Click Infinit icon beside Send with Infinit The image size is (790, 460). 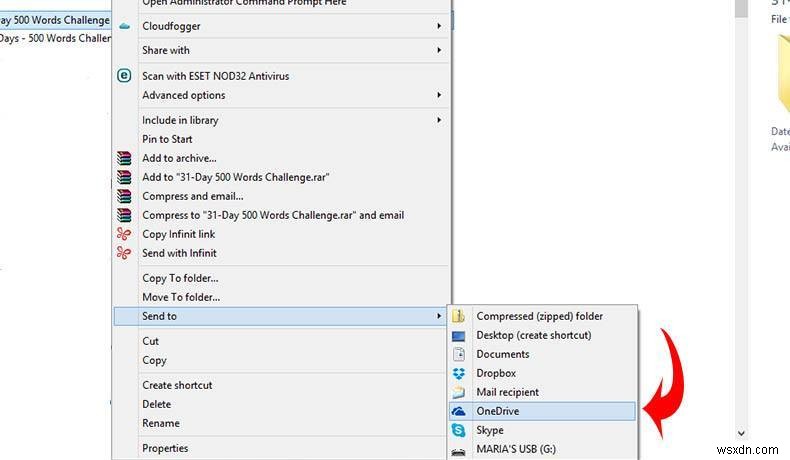124,253
